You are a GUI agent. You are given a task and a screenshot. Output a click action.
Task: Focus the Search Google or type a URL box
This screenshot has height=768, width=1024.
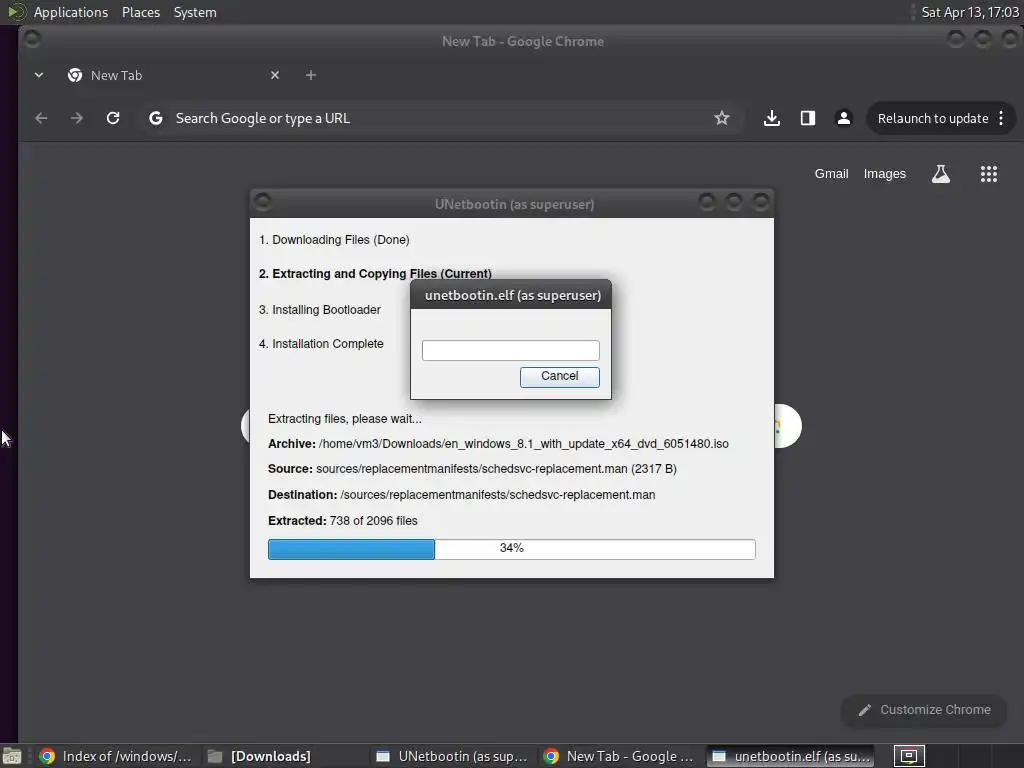(x=441, y=118)
